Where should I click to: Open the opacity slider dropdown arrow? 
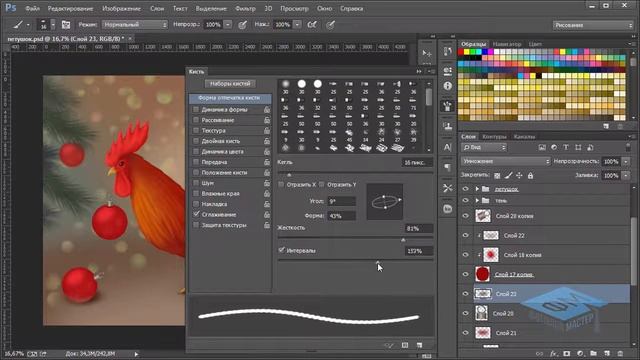coord(228,25)
